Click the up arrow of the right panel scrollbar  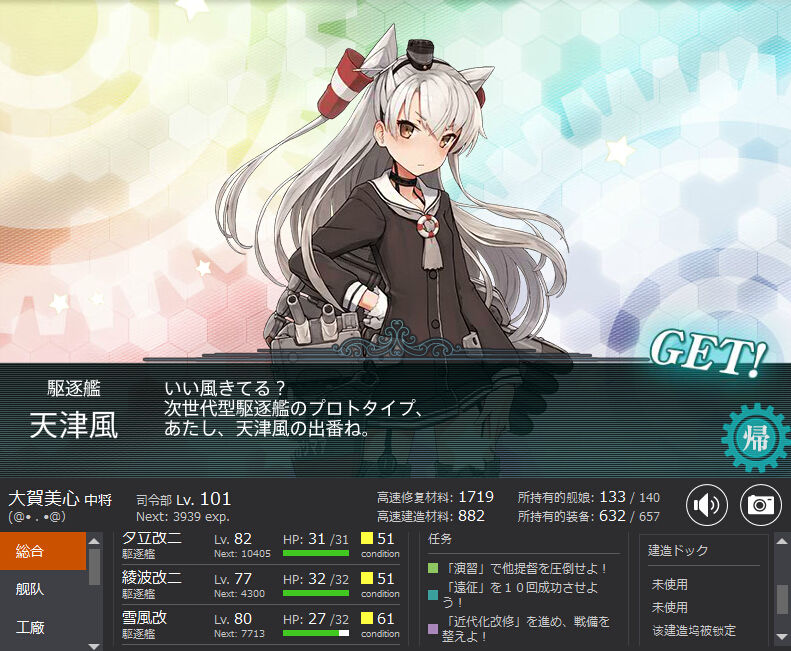coord(782,540)
